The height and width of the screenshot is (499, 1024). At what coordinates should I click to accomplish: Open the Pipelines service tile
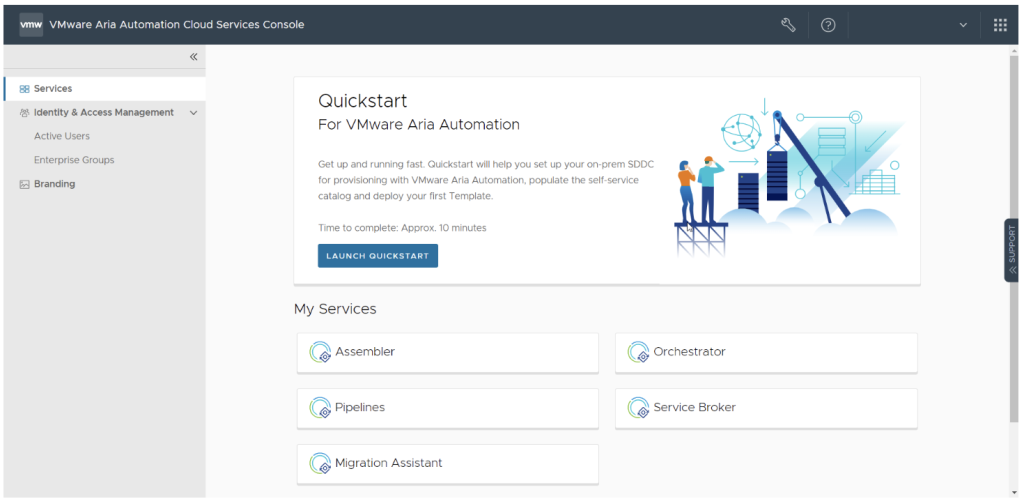[447, 408]
